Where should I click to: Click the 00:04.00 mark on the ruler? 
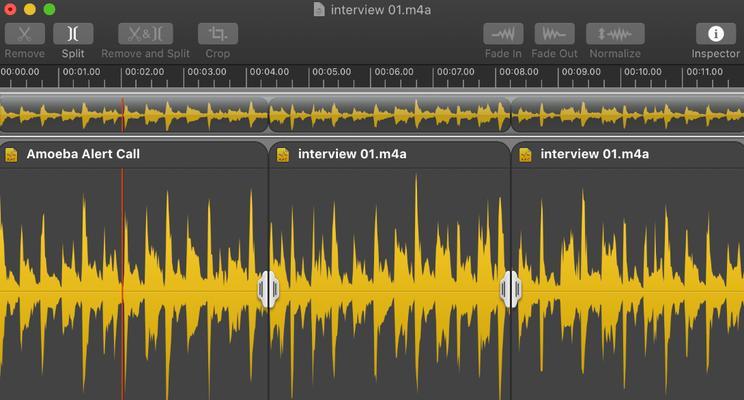tap(269, 72)
